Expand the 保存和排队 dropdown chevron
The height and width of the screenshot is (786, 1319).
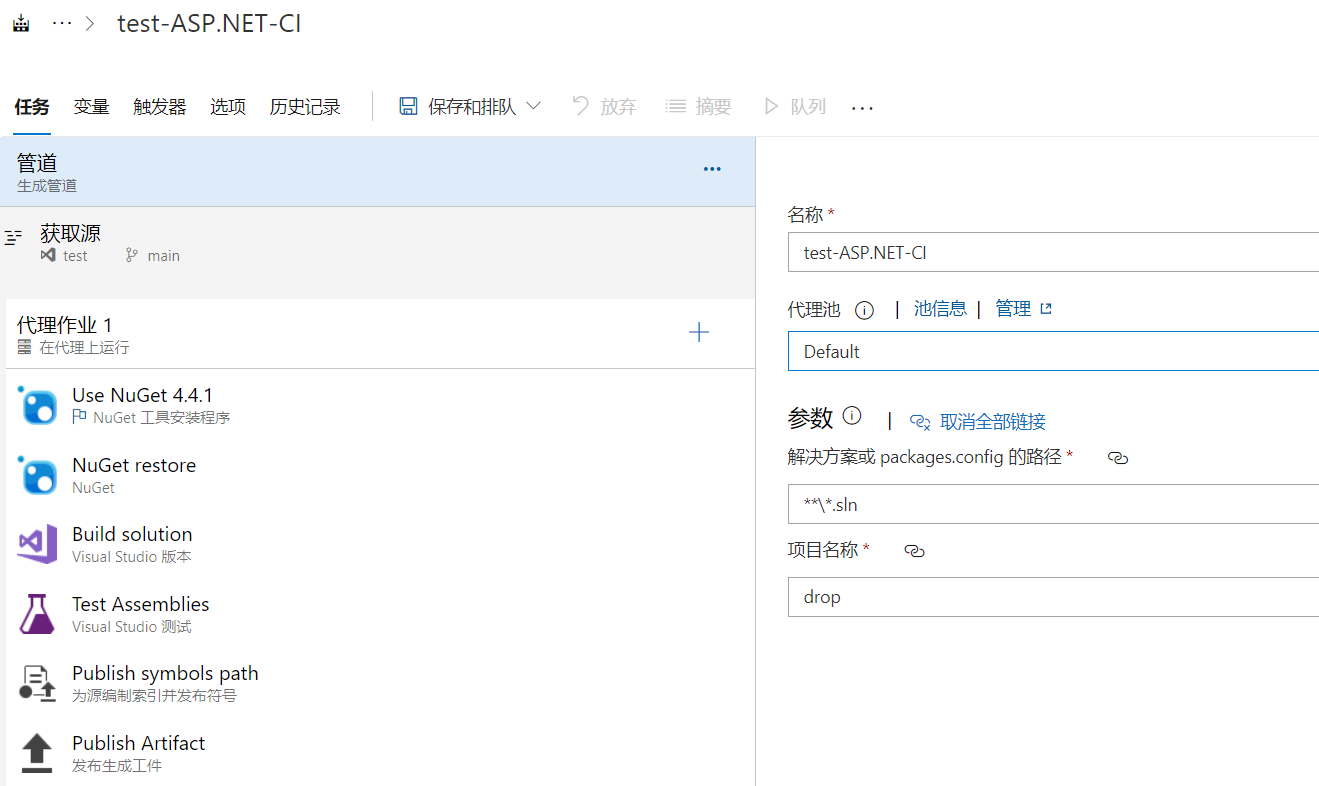coord(533,106)
